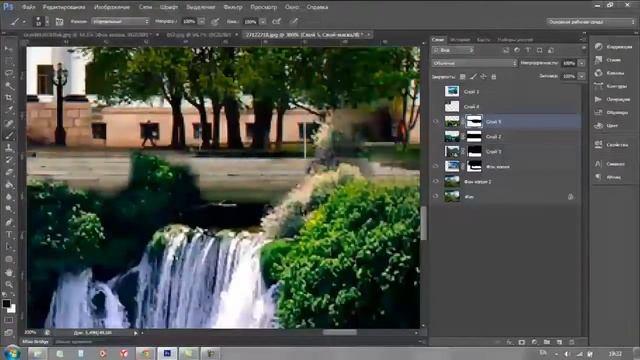Viewport: 640px width, 360px height.
Task: Open the layer filter kind dropdown
Action: (x=453, y=50)
